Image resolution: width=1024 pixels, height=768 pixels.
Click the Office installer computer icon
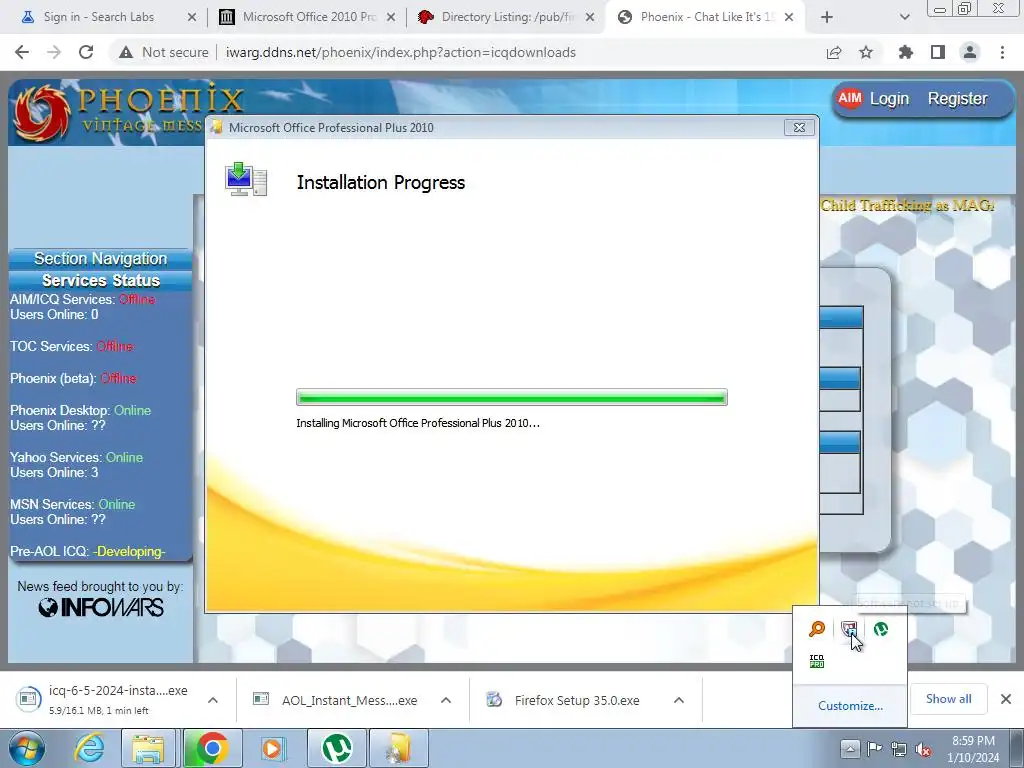coord(246,180)
